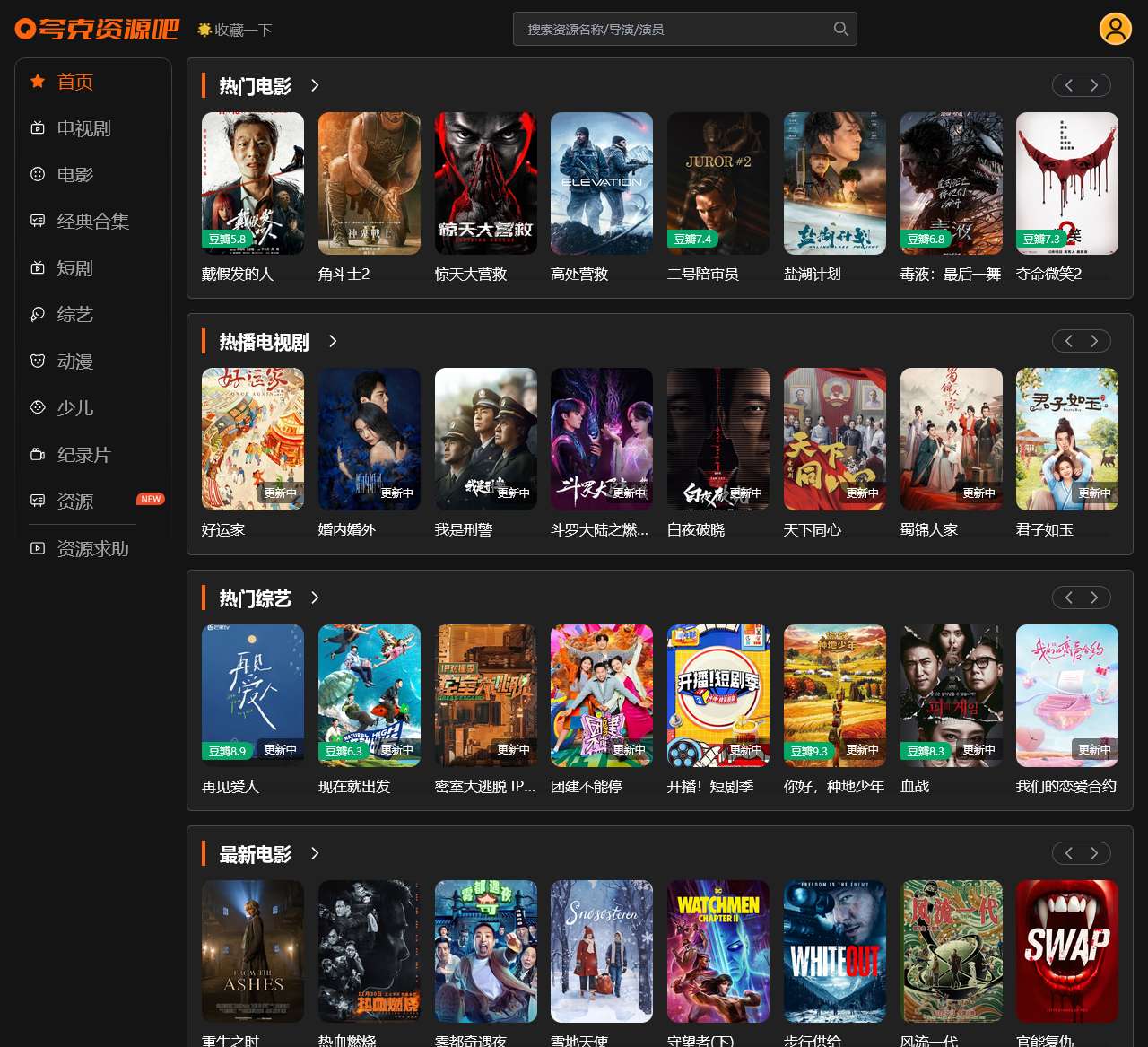The width and height of the screenshot is (1148, 1047).
Task: Expand 热播电视剧 section via its chevron
Action: tap(333, 341)
